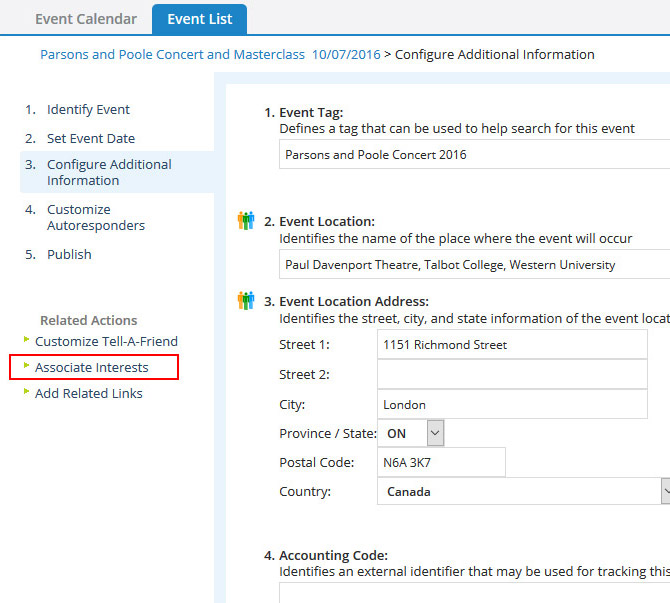Select Configure Additional Information step

109,172
